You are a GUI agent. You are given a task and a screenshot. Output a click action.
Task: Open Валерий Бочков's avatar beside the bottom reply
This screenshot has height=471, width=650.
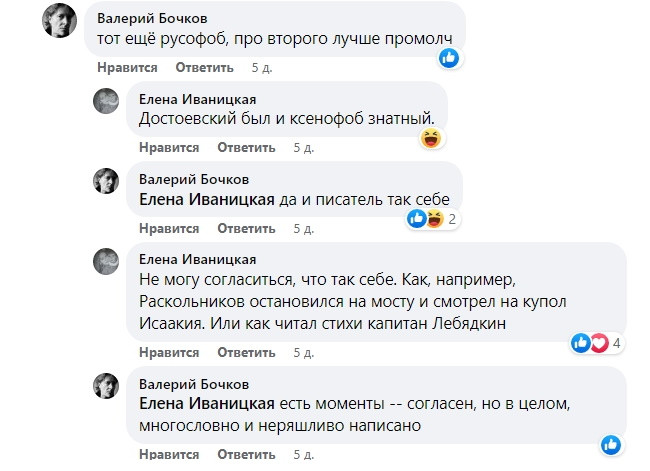click(x=107, y=386)
